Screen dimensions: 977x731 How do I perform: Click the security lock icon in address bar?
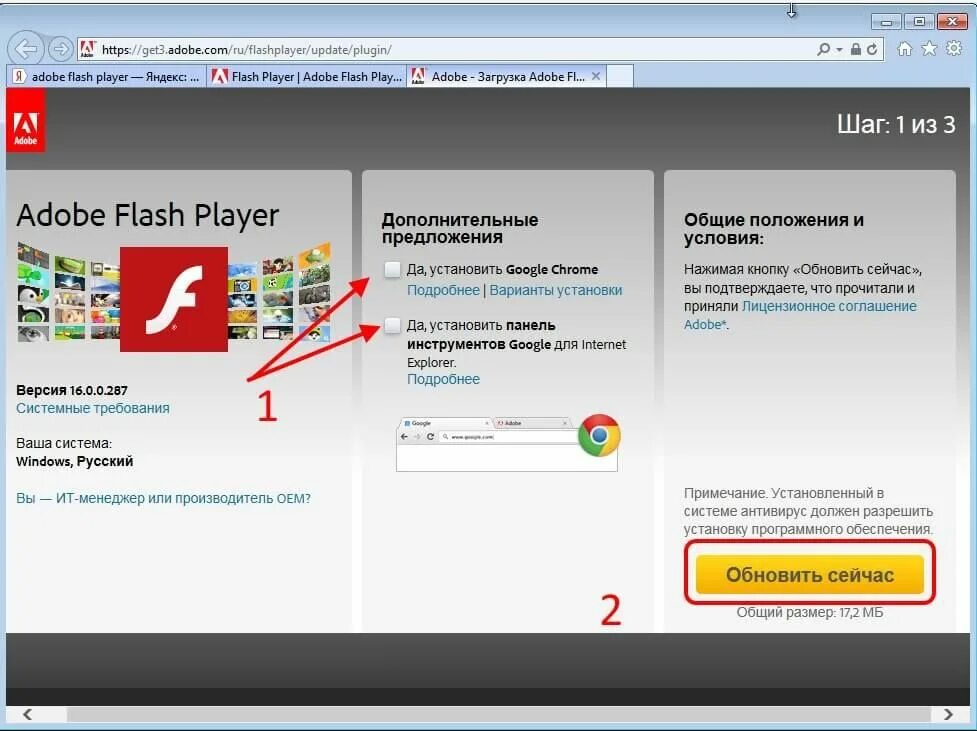(x=856, y=49)
